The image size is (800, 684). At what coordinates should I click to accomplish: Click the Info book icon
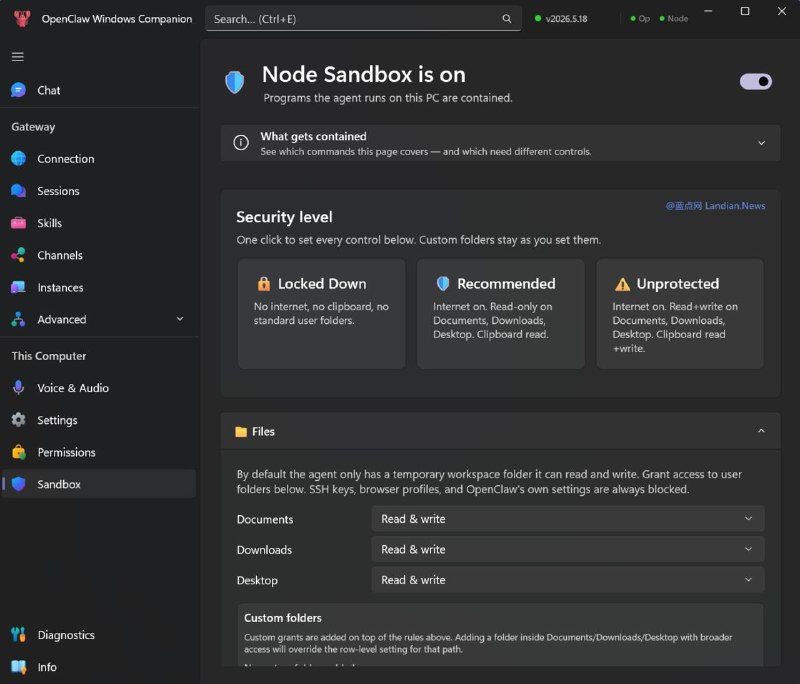(x=18, y=667)
